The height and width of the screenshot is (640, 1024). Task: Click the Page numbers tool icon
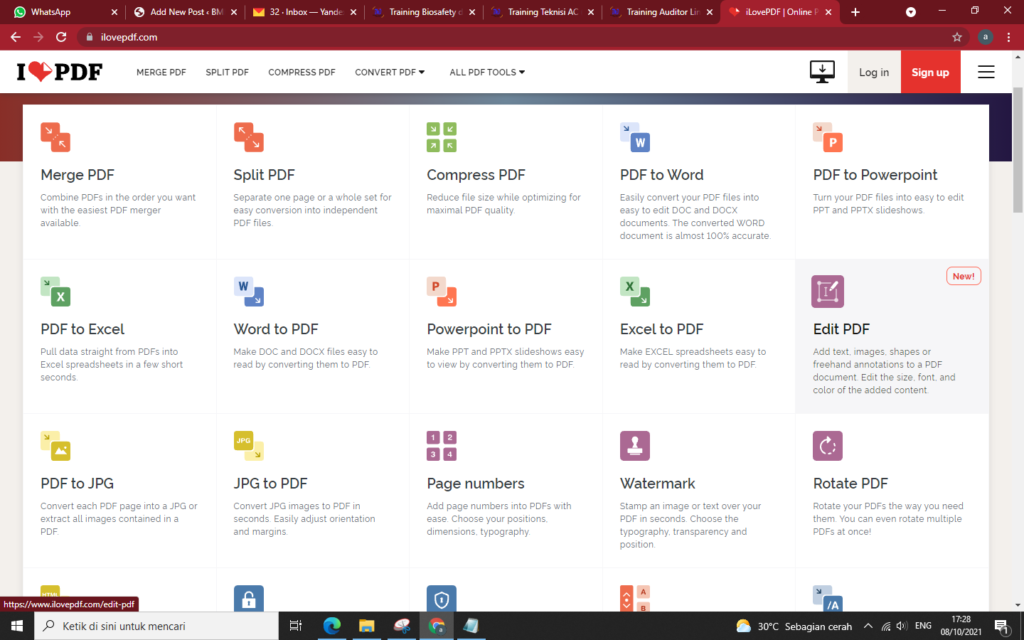(441, 446)
